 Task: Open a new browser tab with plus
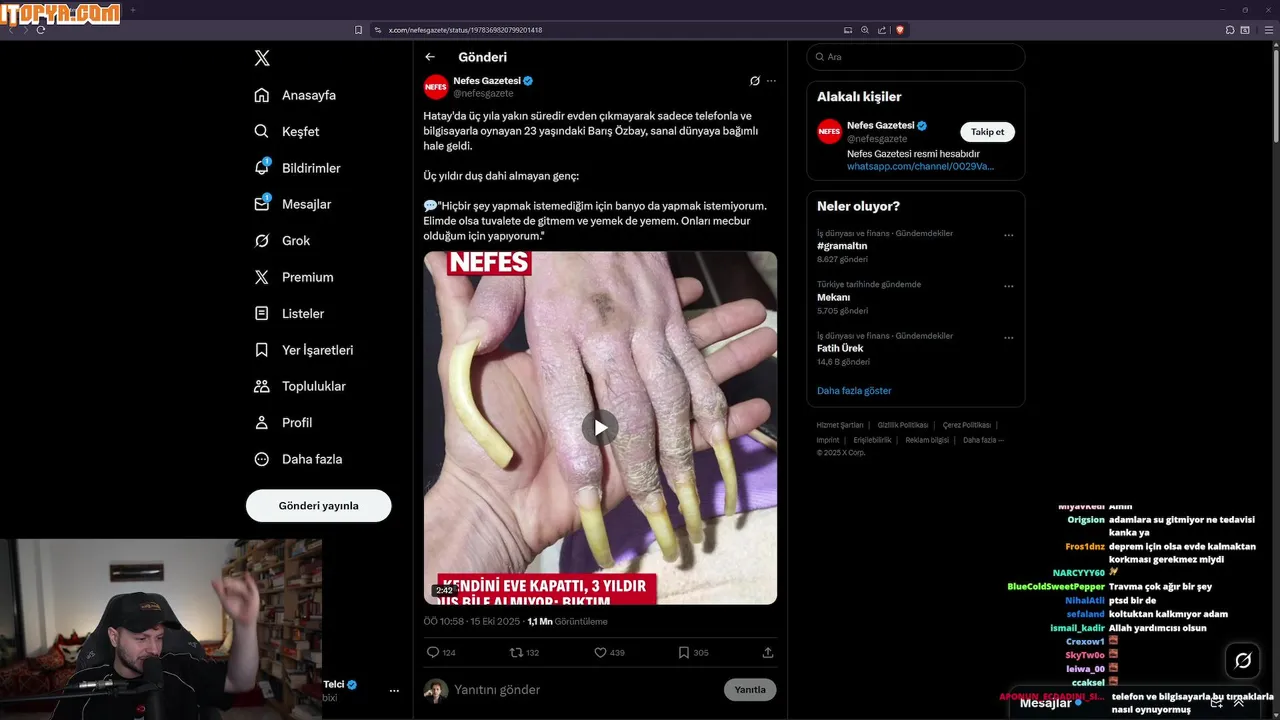[x=133, y=10]
